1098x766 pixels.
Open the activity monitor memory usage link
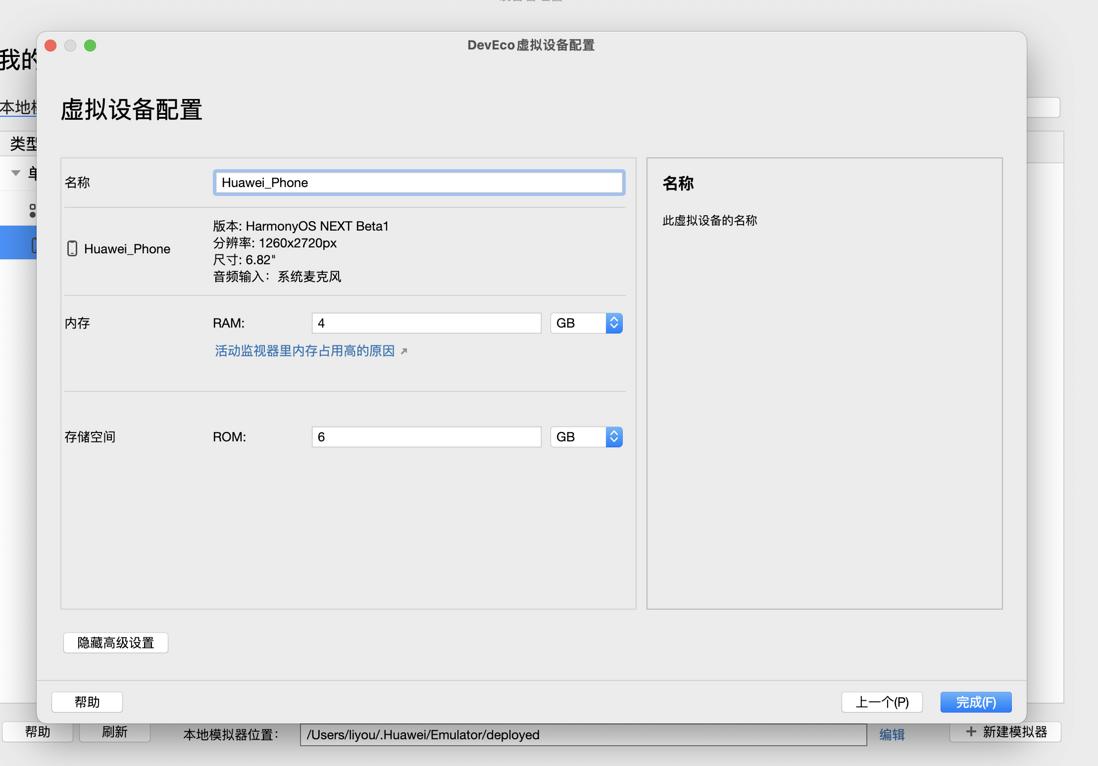tap(305, 351)
